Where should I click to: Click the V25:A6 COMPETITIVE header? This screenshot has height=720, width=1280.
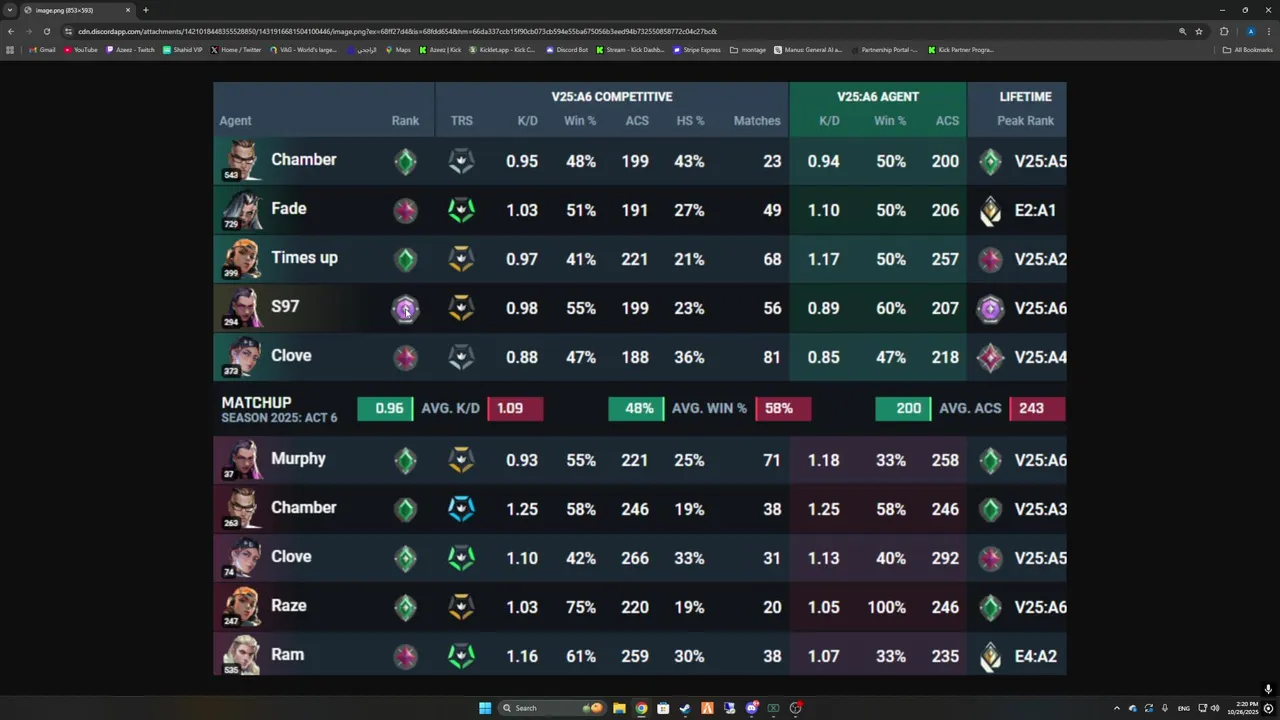pos(612,97)
